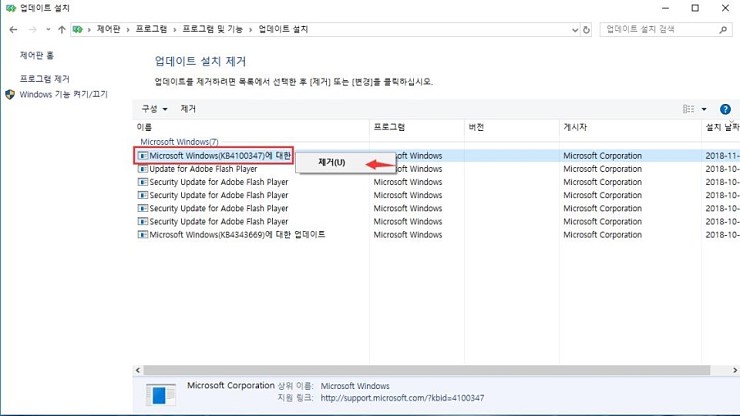Viewport: 740px width, 416px height.
Task: Close the 업데이트 설치 window
Action: 725,8
